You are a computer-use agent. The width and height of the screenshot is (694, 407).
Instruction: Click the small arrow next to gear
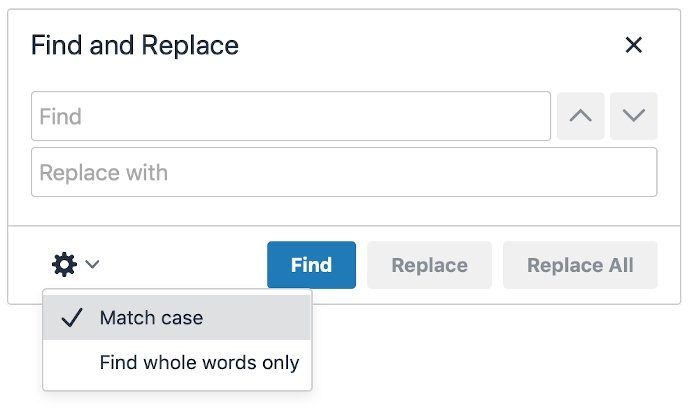click(92, 265)
